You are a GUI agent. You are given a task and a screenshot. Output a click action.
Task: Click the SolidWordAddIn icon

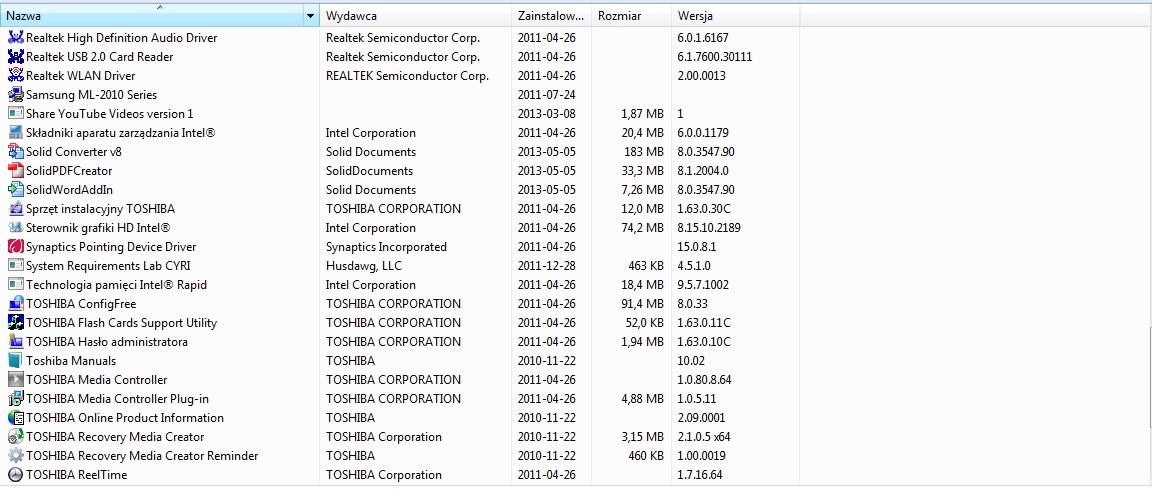tap(15, 190)
